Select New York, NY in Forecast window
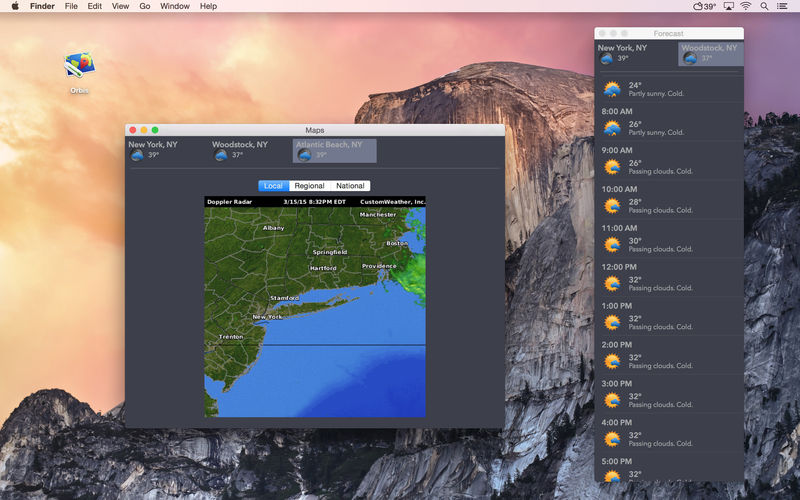 pyautogui.click(x=622, y=53)
